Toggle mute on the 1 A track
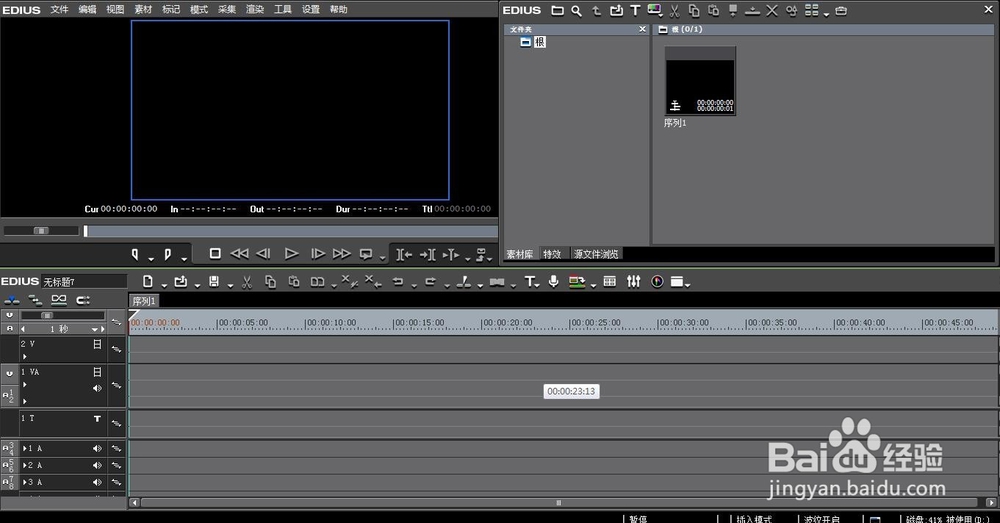Viewport: 1000px width, 523px height. coord(97,448)
